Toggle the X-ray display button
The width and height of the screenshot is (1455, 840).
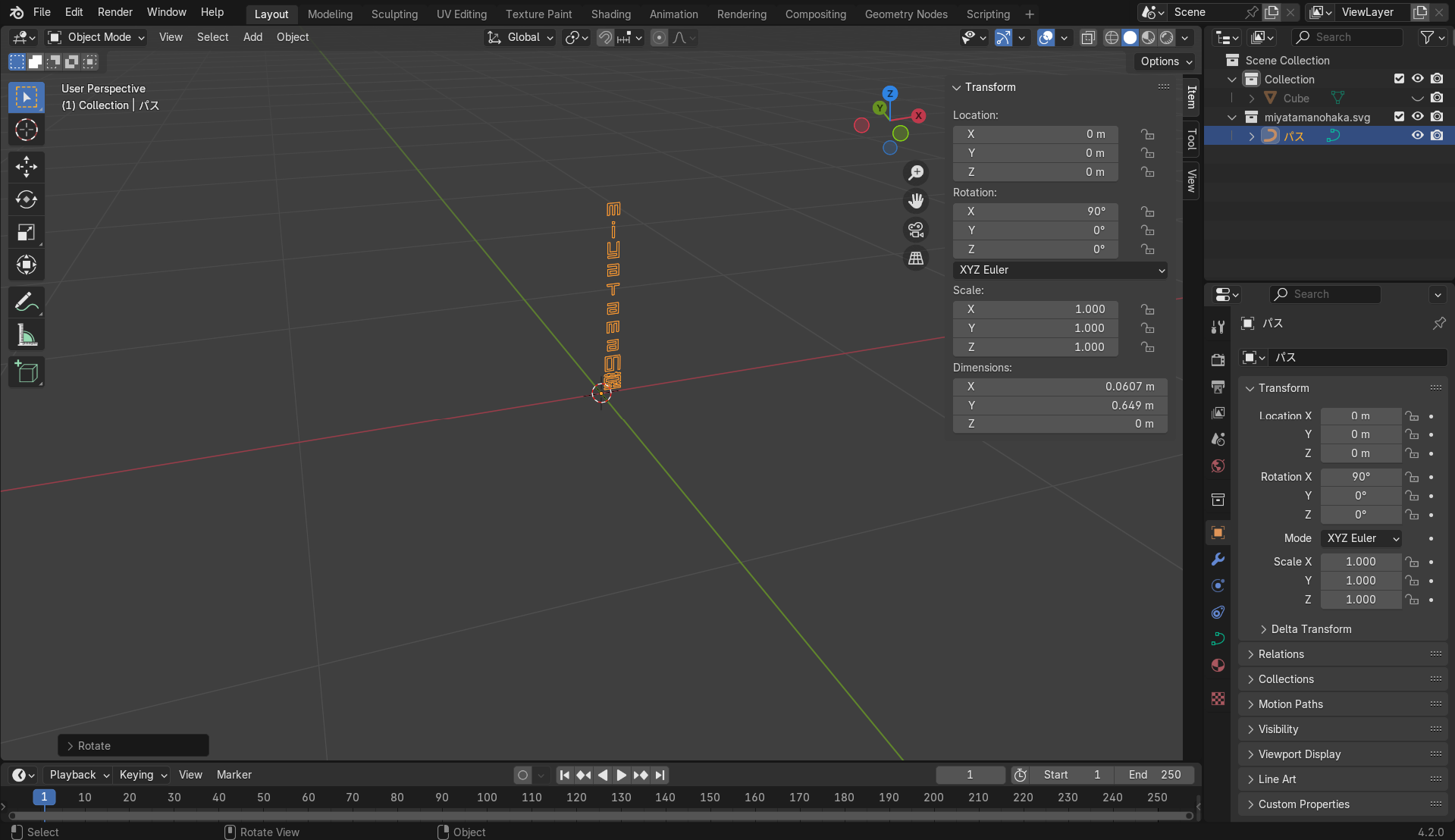(1088, 37)
